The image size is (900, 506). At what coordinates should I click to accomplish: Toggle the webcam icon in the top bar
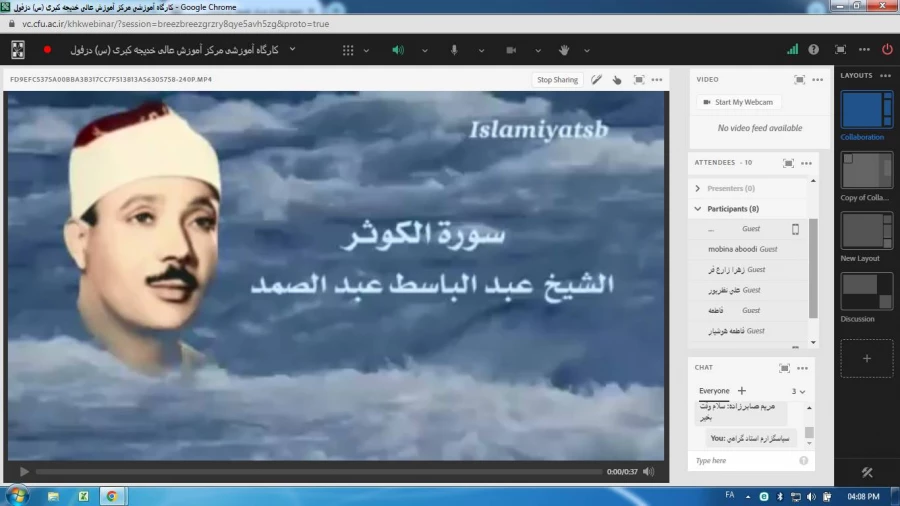pos(510,50)
